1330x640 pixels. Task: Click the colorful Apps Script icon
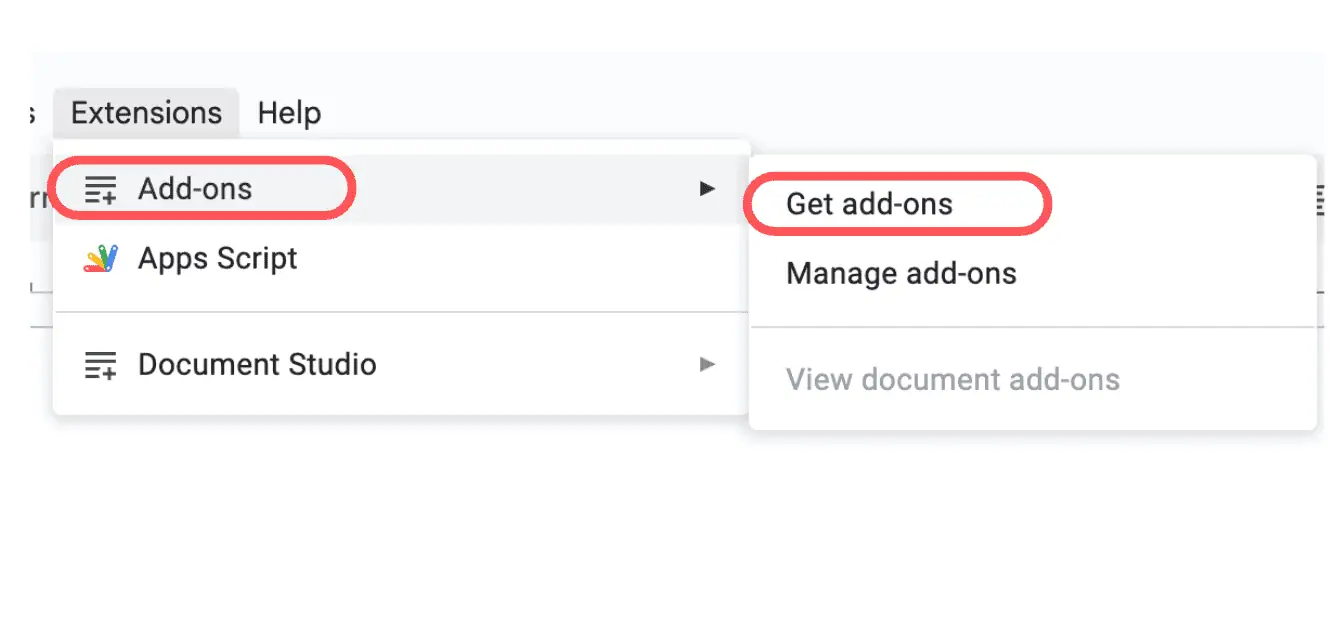(x=100, y=259)
